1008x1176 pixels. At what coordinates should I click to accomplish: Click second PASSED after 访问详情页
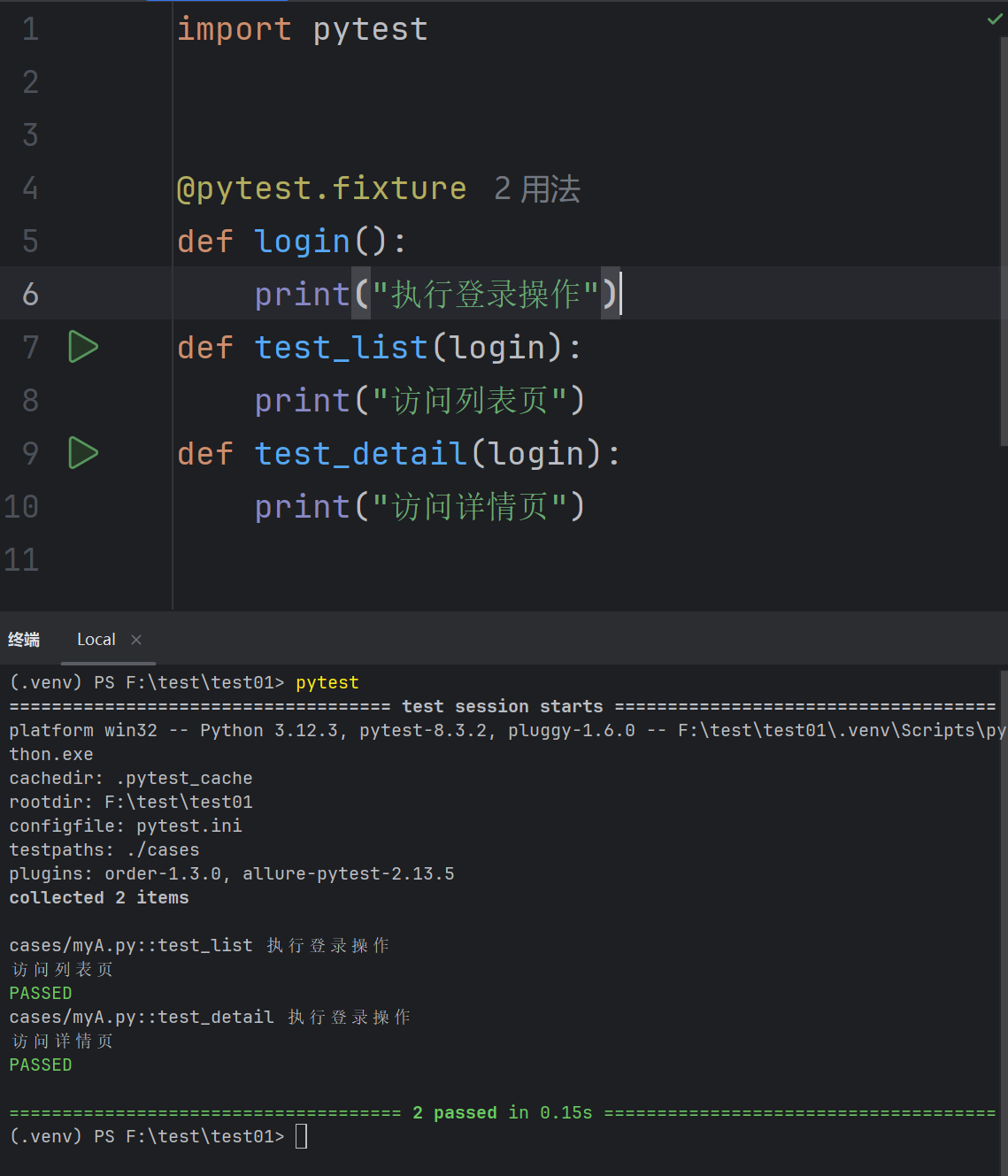point(41,1065)
